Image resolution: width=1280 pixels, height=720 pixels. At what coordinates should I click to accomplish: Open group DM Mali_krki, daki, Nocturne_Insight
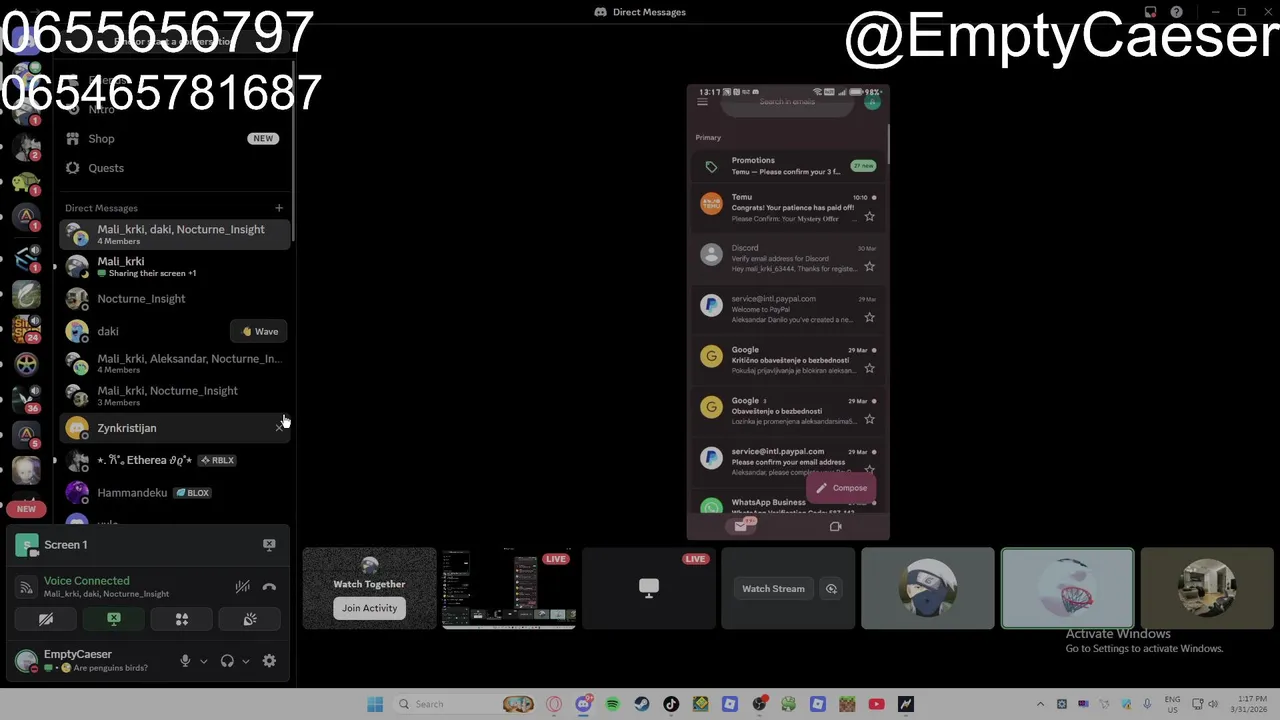pos(175,234)
